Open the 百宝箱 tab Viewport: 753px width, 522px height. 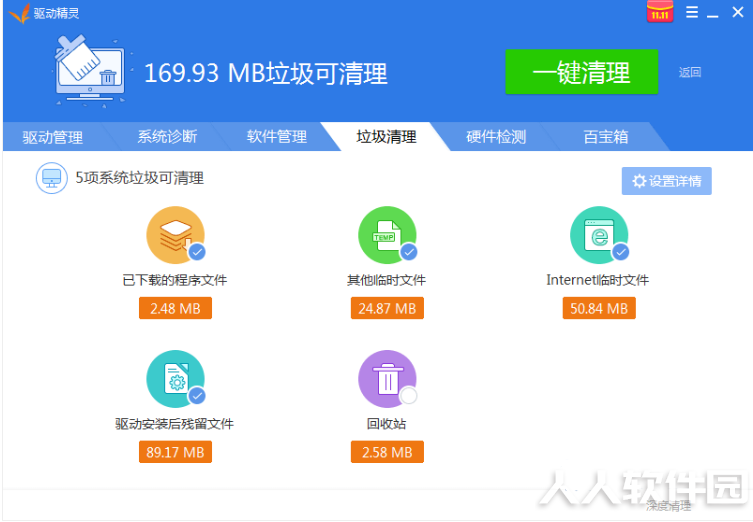tap(606, 137)
